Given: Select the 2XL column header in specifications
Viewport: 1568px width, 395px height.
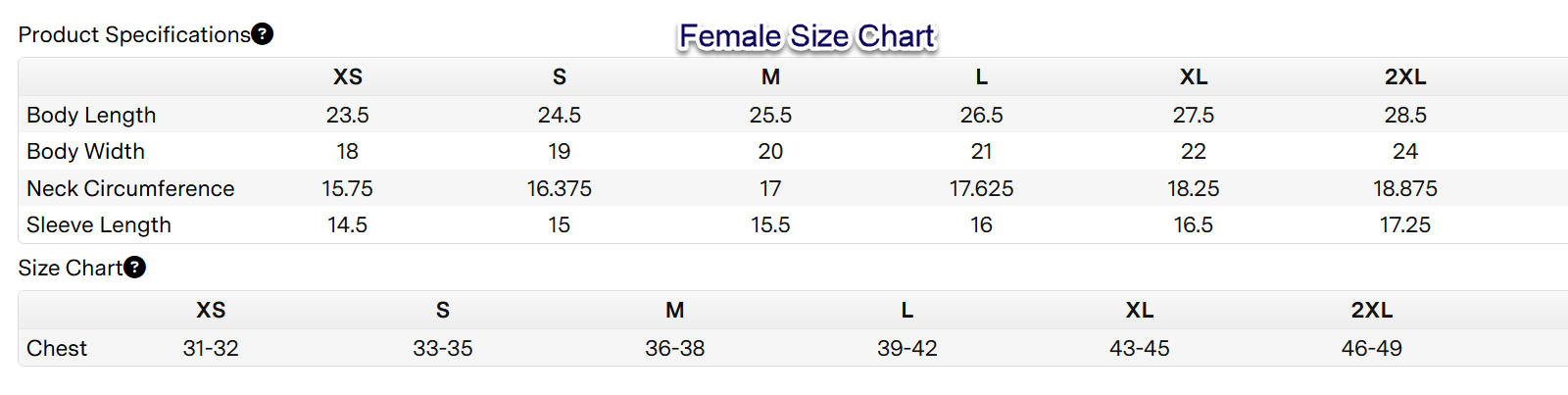Looking at the screenshot, I should 1405,77.
